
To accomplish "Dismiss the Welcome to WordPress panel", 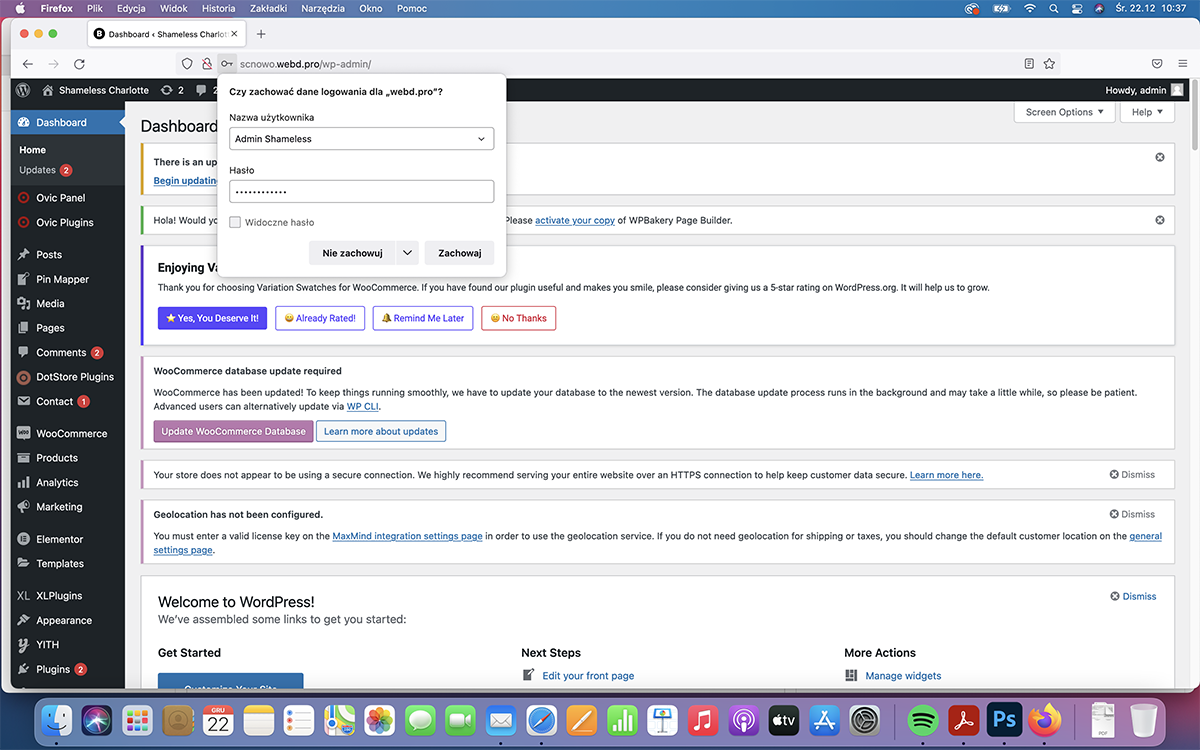I will [x=1133, y=596].
